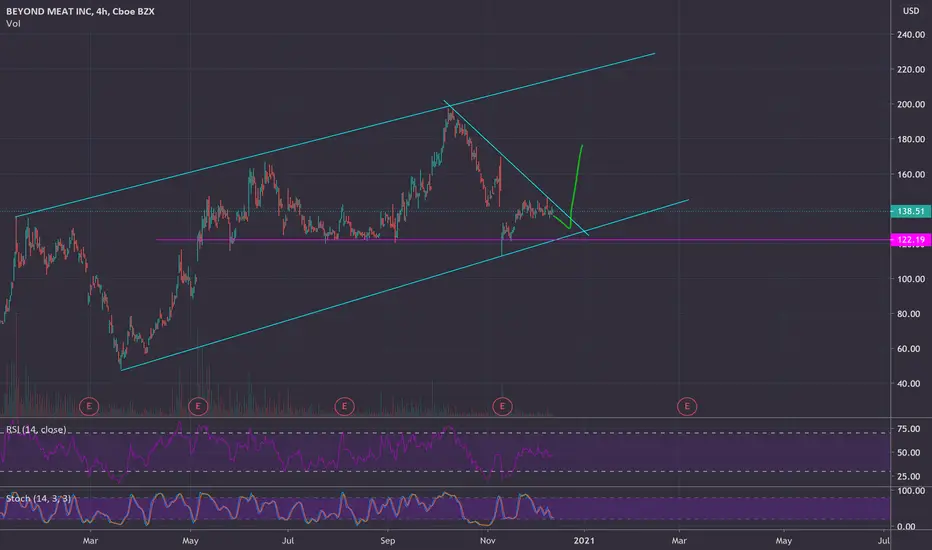Click the BEYOND MEAT INC symbol title
The width and height of the screenshot is (932, 550).
(x=80, y=11)
